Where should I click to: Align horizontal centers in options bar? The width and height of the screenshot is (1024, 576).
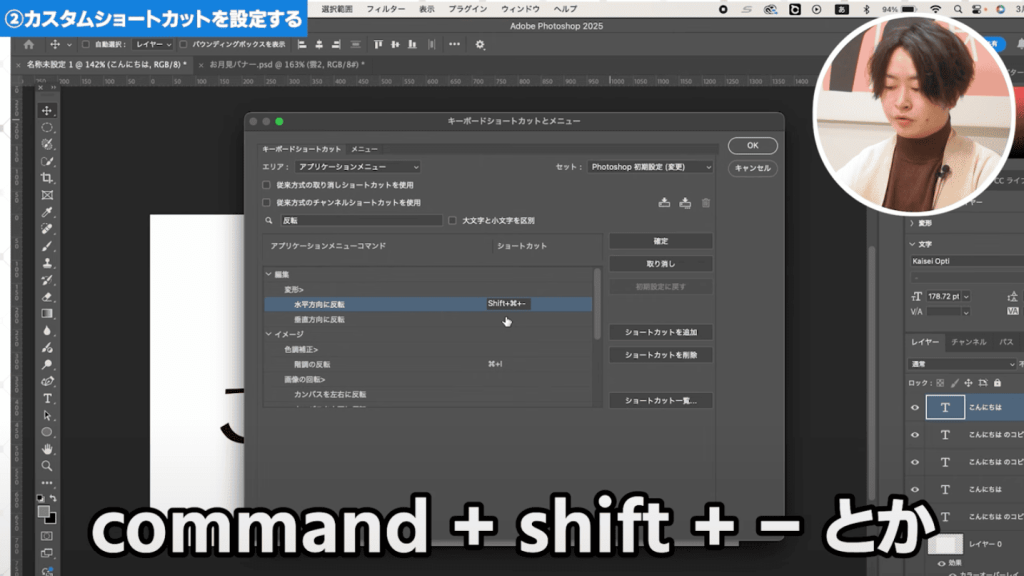pyautogui.click(x=319, y=44)
